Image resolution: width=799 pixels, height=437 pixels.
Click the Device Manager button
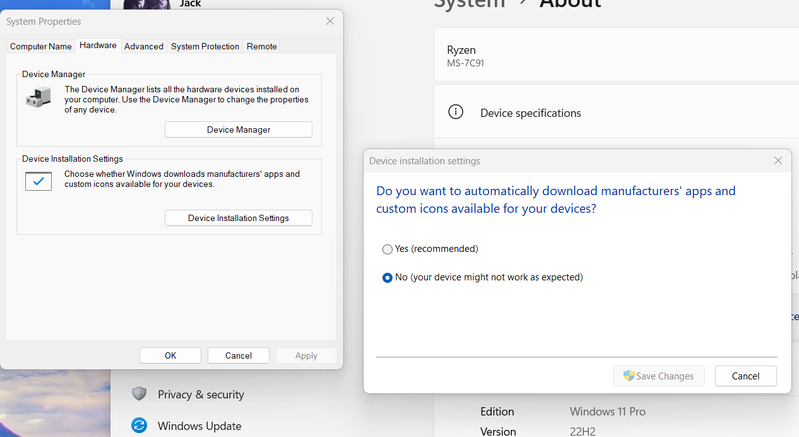(x=238, y=129)
